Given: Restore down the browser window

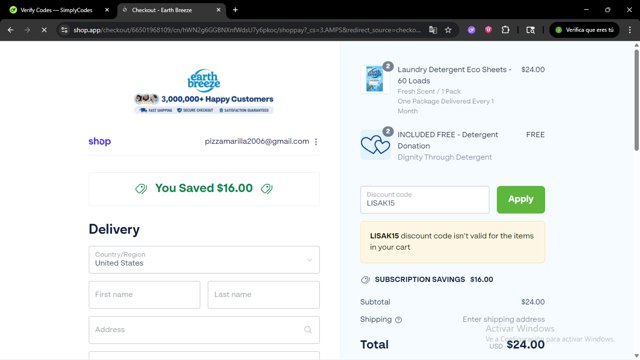Looking at the screenshot, I should click(x=607, y=10).
